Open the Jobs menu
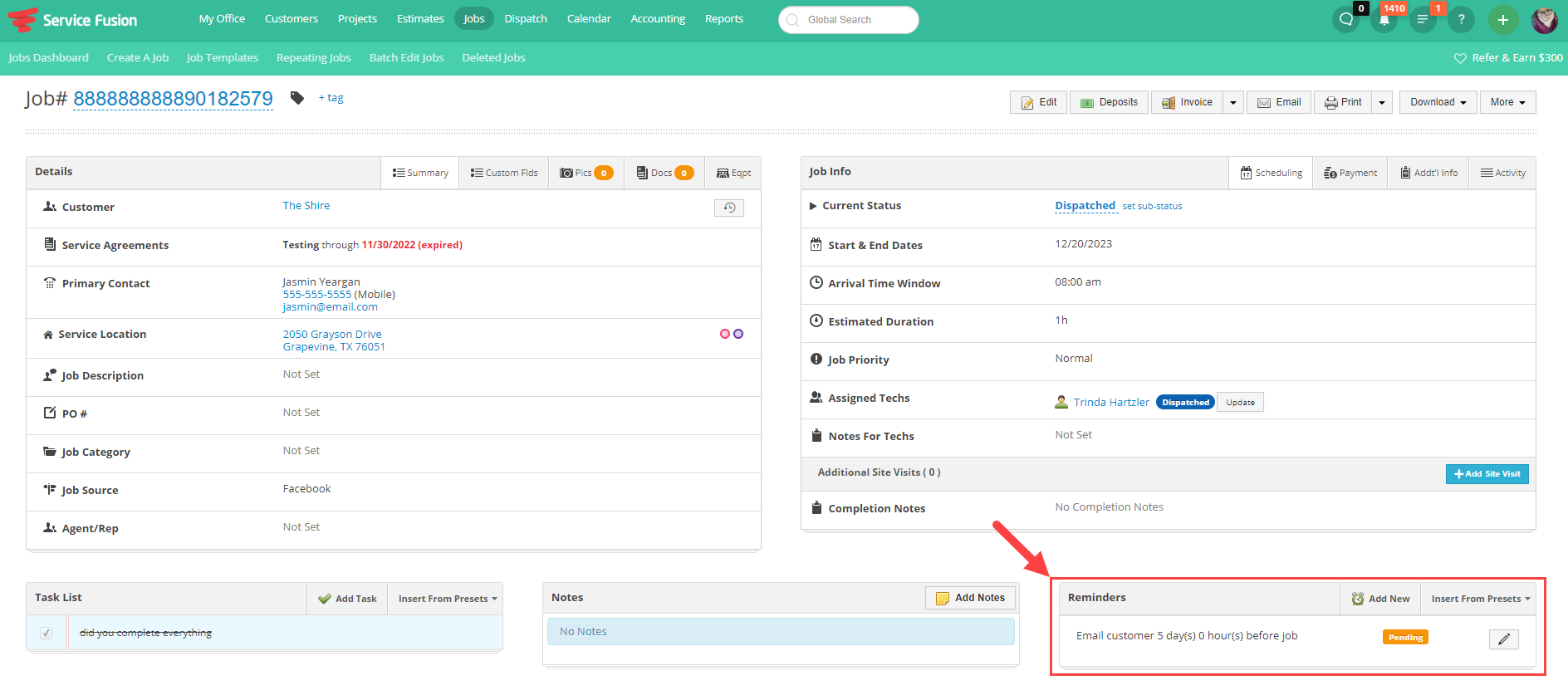Screen dimensions: 1568x690 (x=474, y=18)
